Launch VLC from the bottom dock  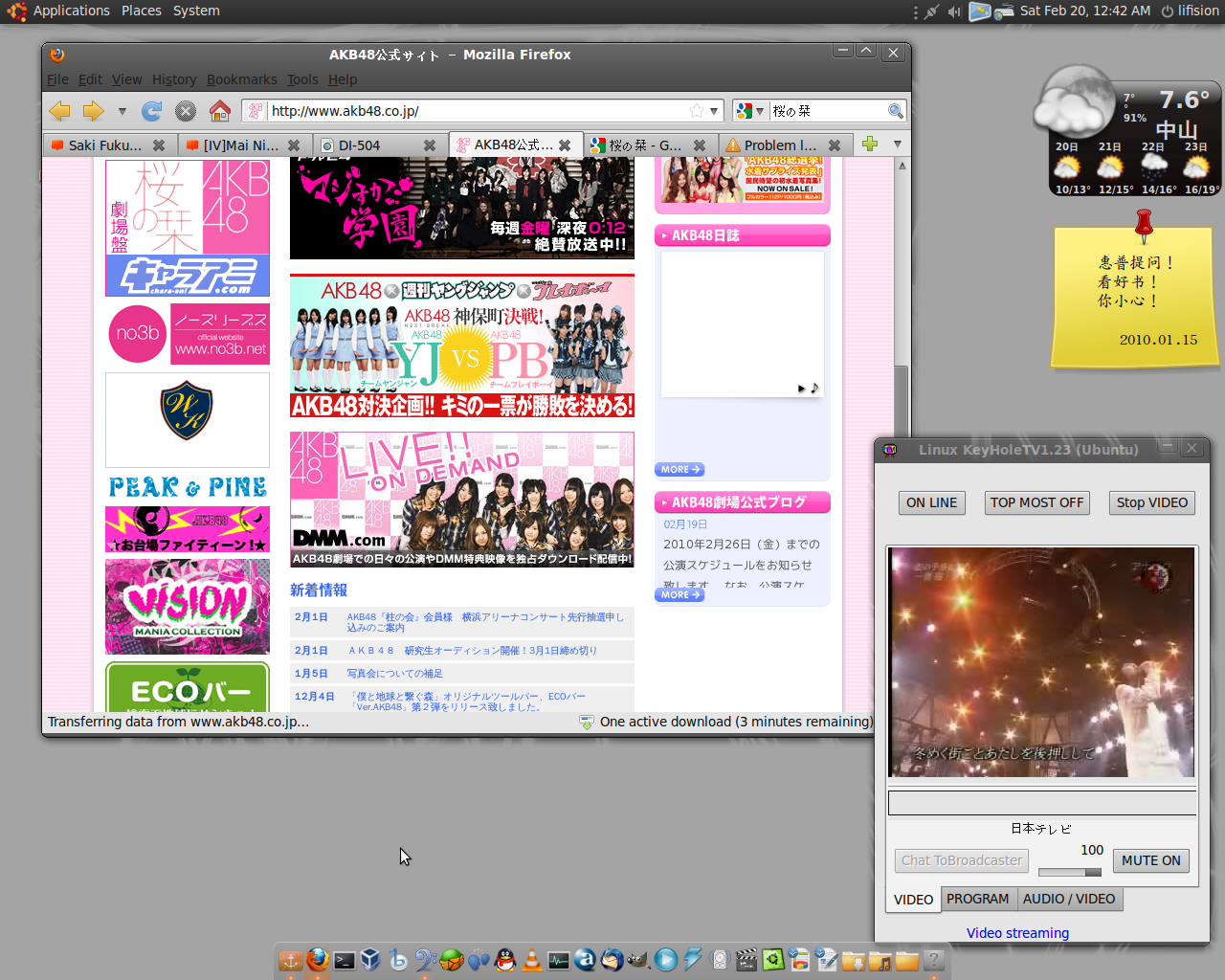[x=531, y=960]
